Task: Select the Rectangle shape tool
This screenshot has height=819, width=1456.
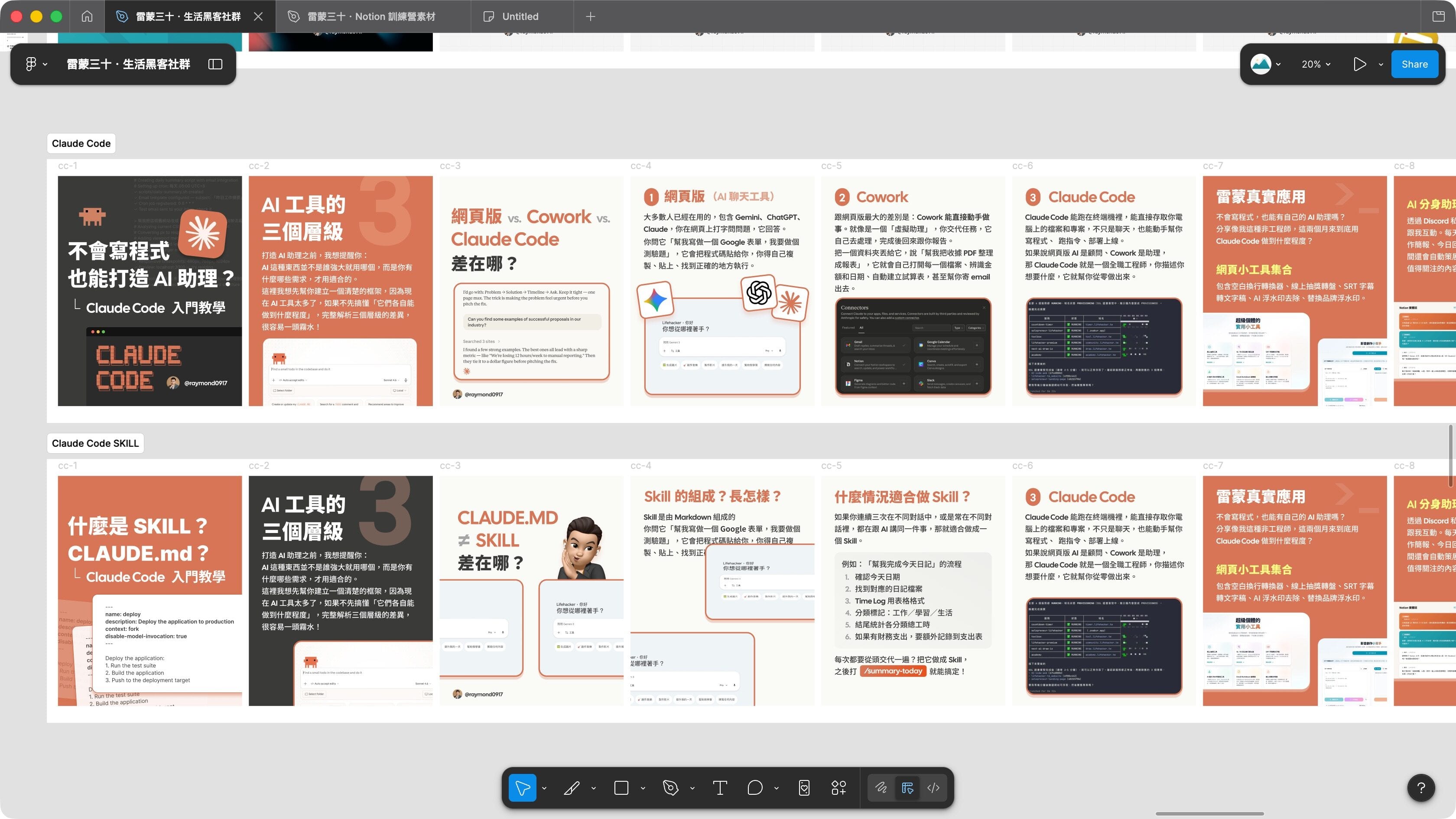Action: (x=621, y=787)
